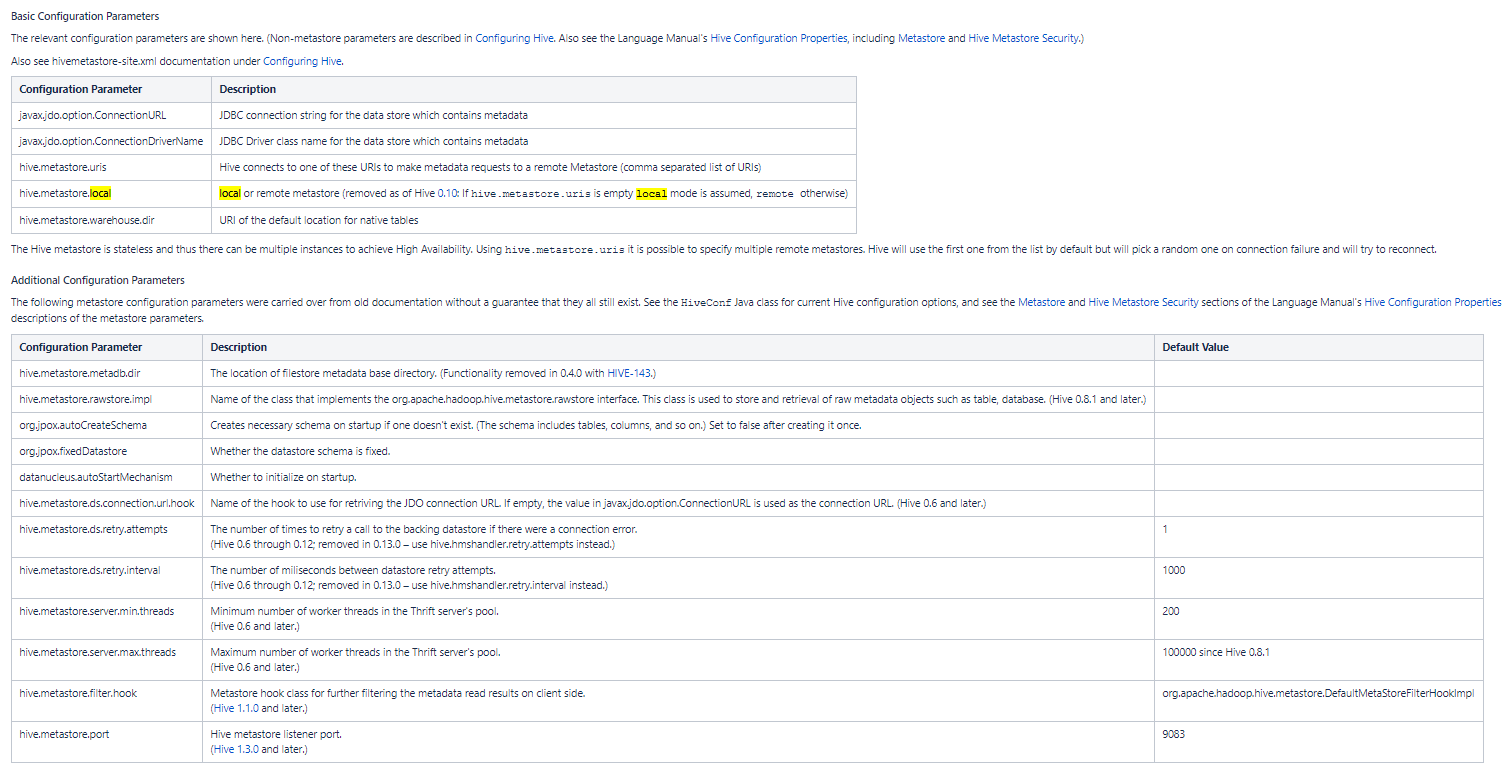Screen dimensions: 1502x772
Task: Click the Hive 1.1.0 link in the filter.hook row
Action: [x=235, y=708]
